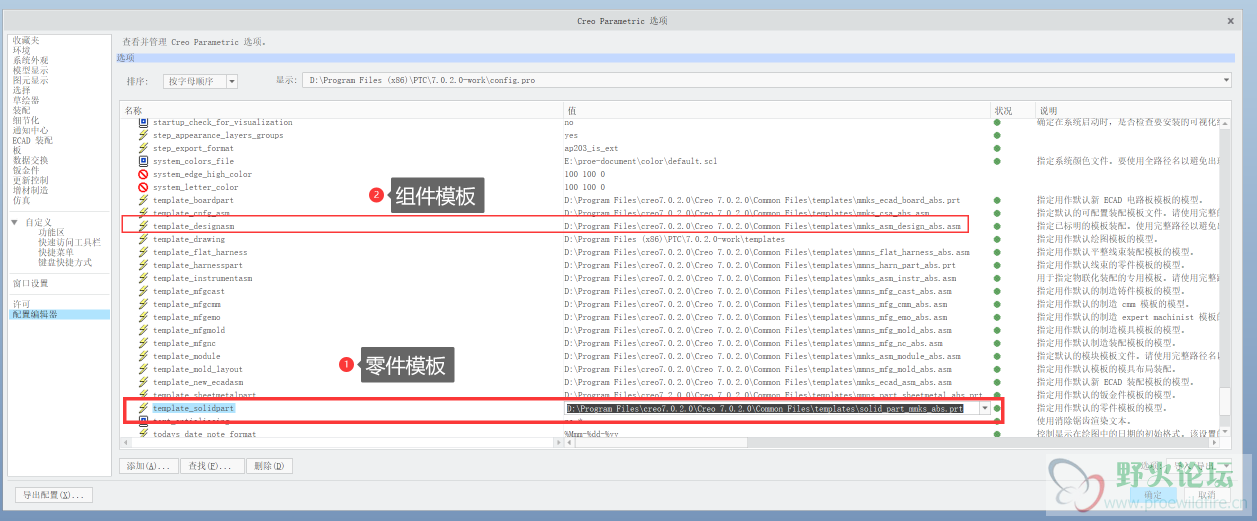This screenshot has width=1257, height=521.
Task: Select 功能区 under 自定义
Action: tap(52, 232)
